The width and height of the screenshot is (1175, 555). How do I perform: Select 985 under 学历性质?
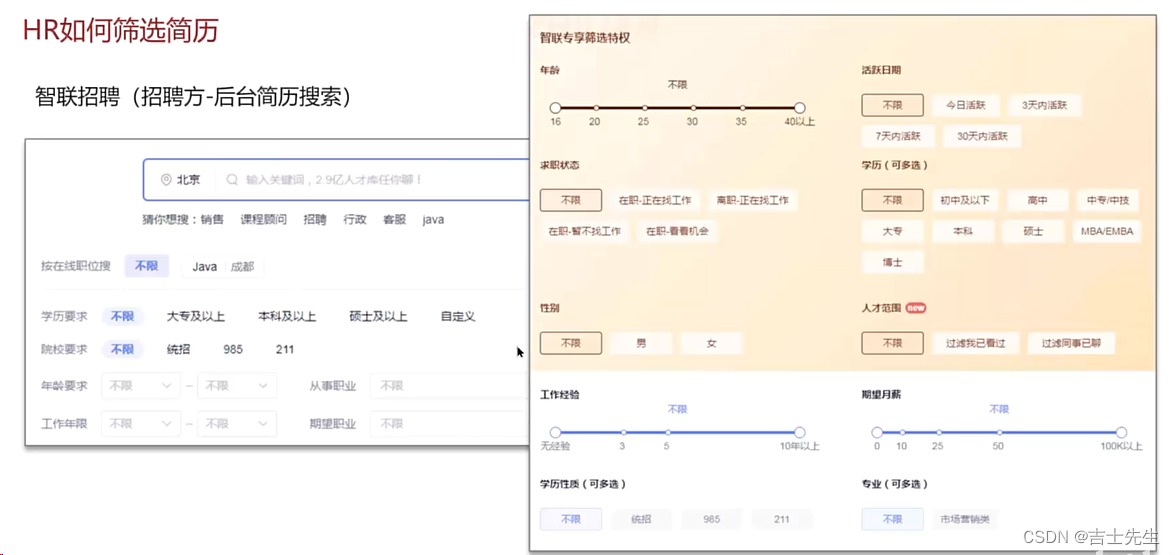pos(711,519)
